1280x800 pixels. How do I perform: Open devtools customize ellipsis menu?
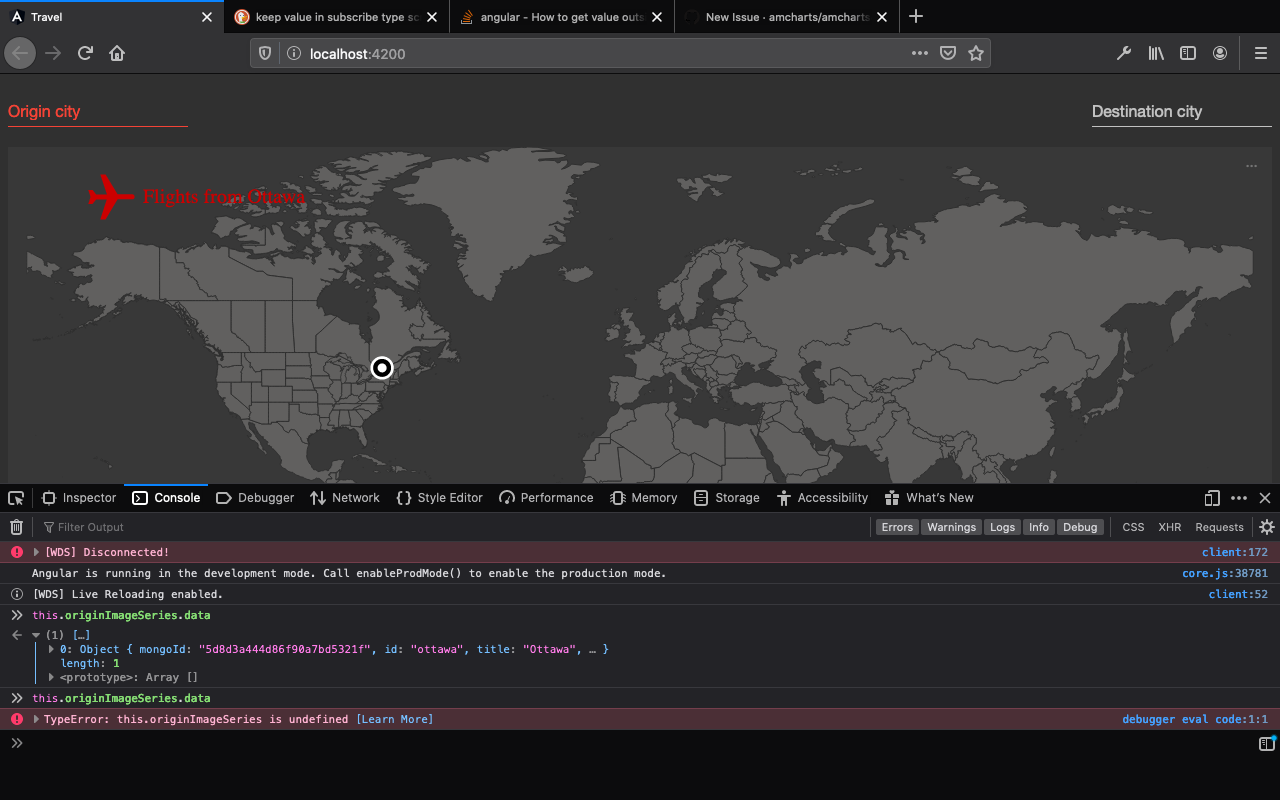(1239, 497)
